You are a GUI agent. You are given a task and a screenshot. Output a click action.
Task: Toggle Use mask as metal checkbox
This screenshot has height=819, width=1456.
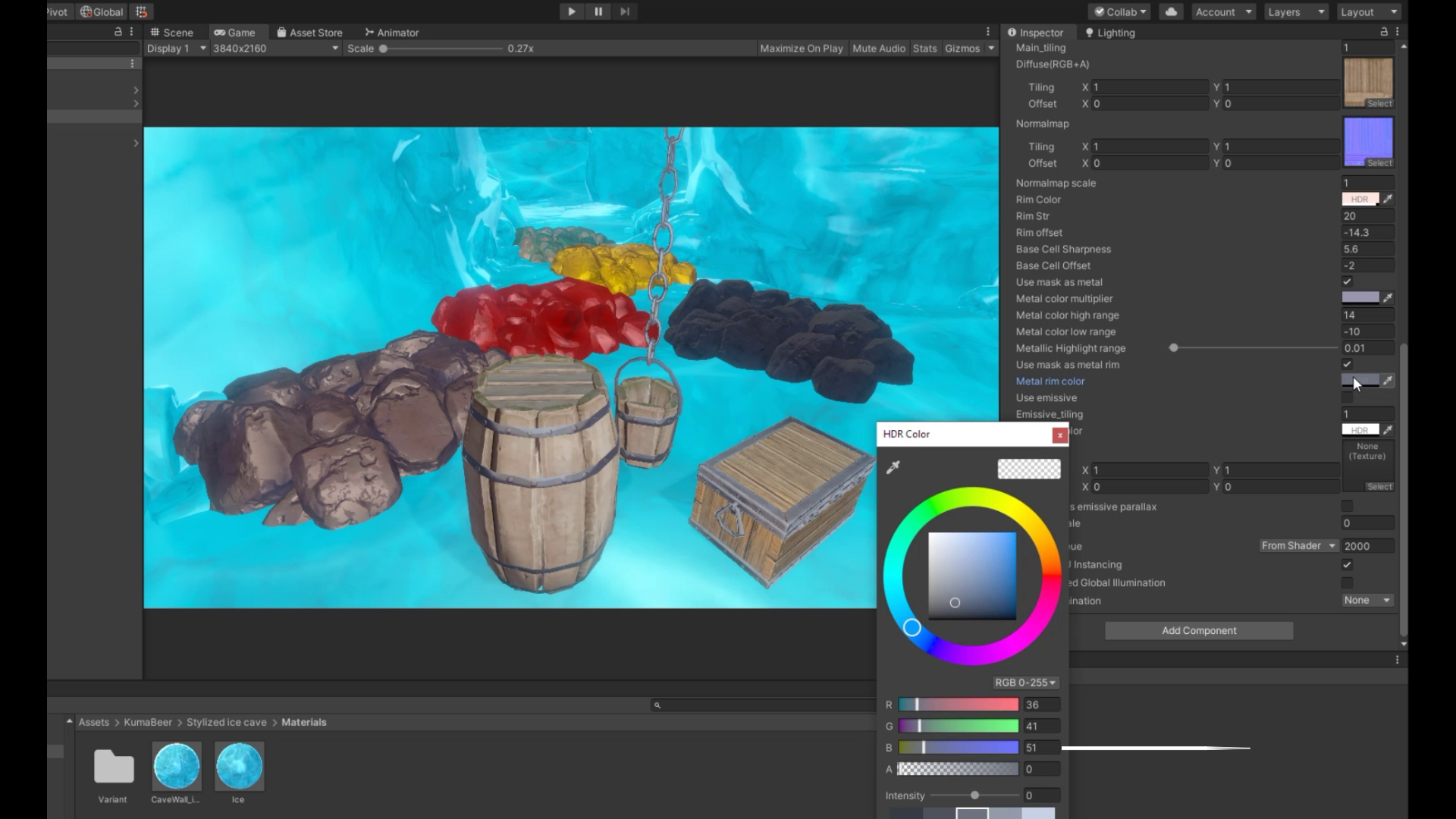coord(1347,282)
